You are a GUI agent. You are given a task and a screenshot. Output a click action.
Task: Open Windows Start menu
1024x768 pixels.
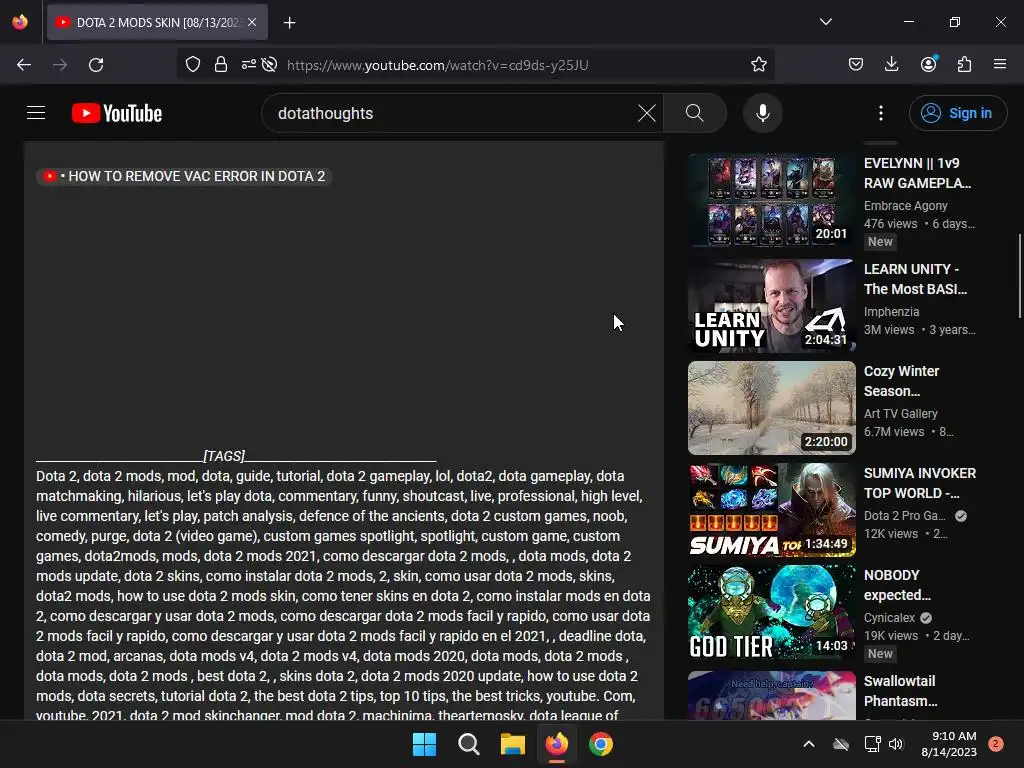pyautogui.click(x=424, y=744)
